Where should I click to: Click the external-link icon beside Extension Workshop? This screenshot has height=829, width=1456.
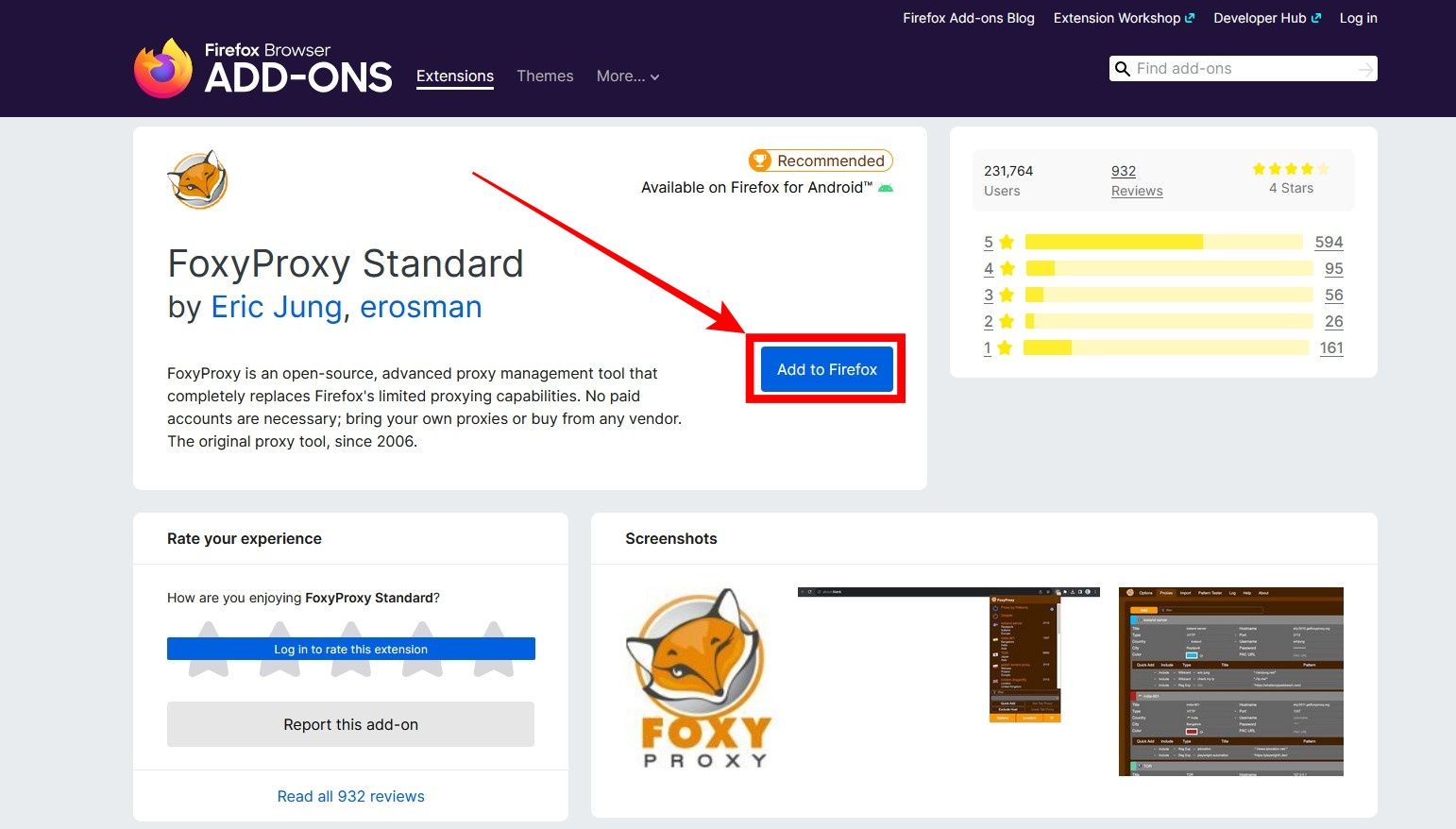1190,17
